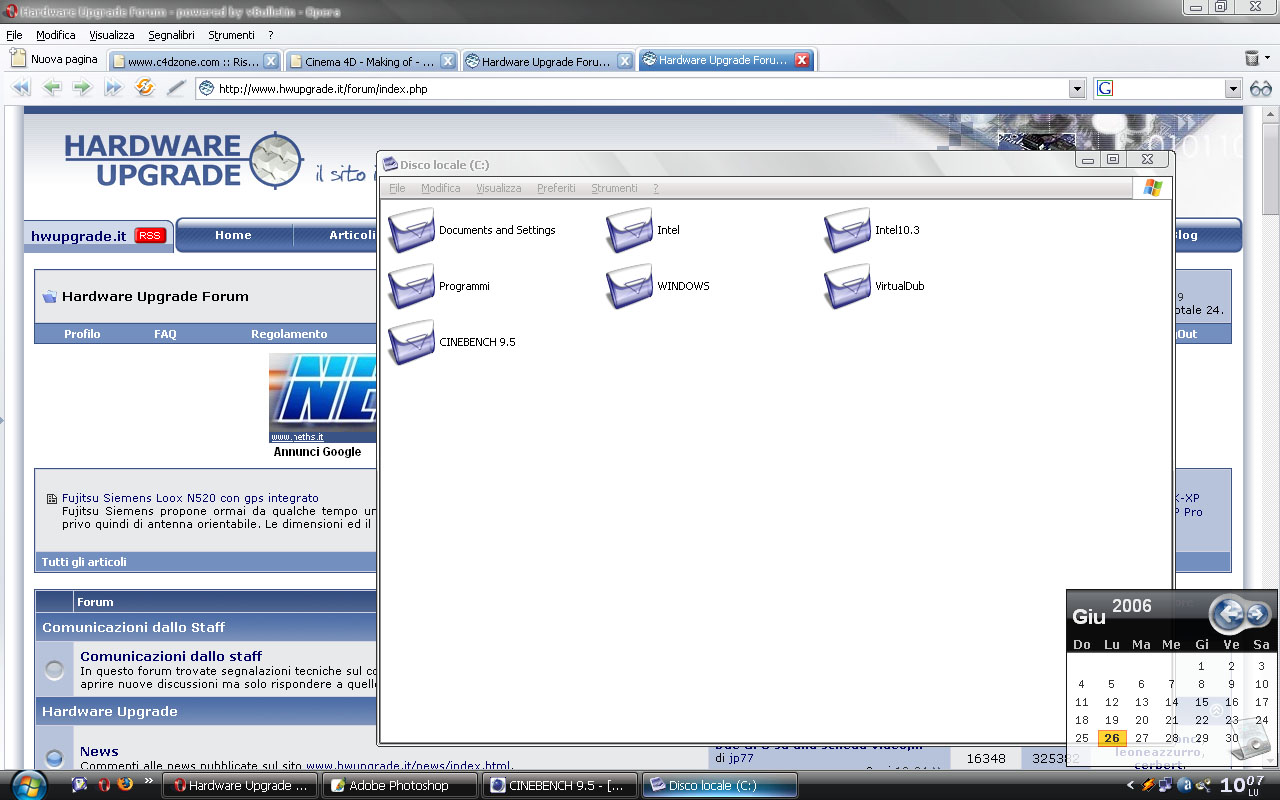Open the Intel folder icon
Screen dimensions: 1280x800
(629, 230)
